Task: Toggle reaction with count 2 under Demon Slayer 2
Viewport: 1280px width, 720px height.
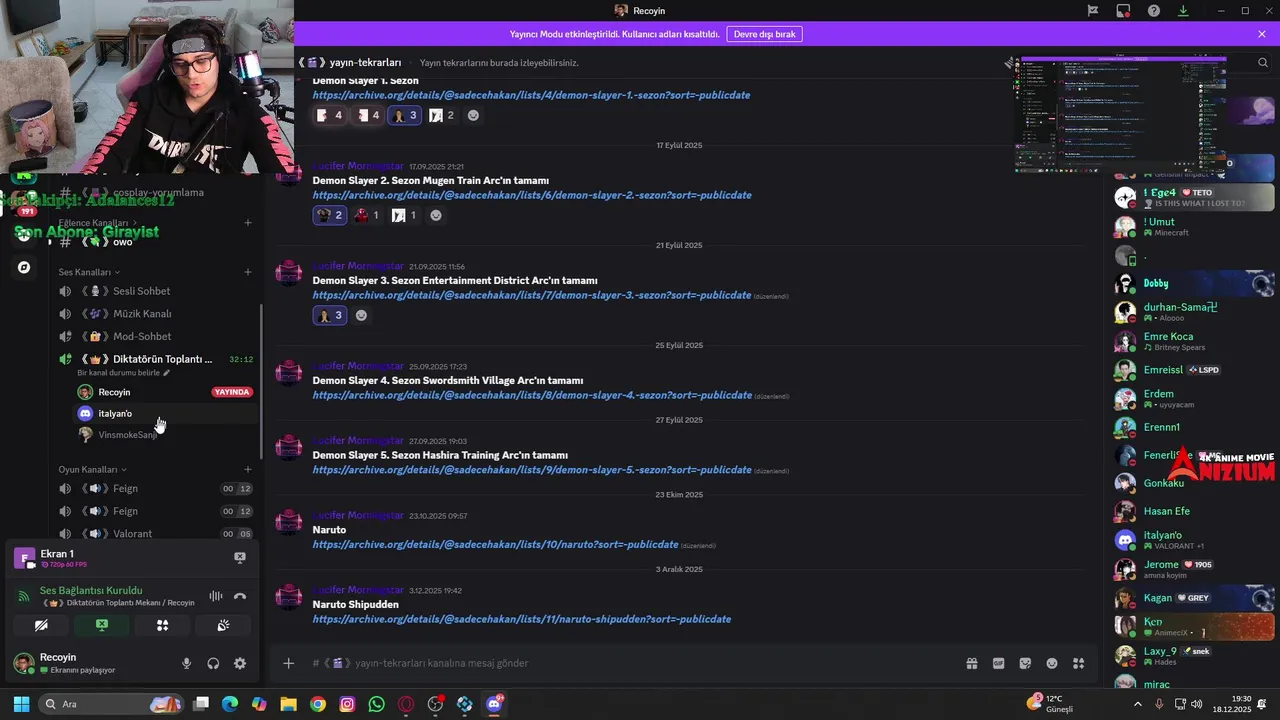Action: [x=330, y=215]
